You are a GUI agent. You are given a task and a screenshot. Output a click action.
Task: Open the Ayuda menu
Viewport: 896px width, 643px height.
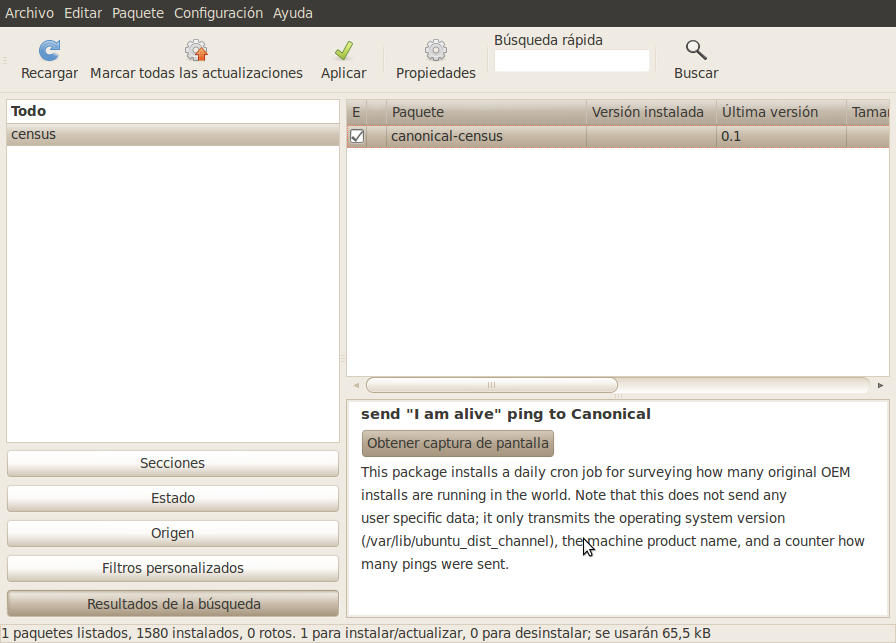293,13
